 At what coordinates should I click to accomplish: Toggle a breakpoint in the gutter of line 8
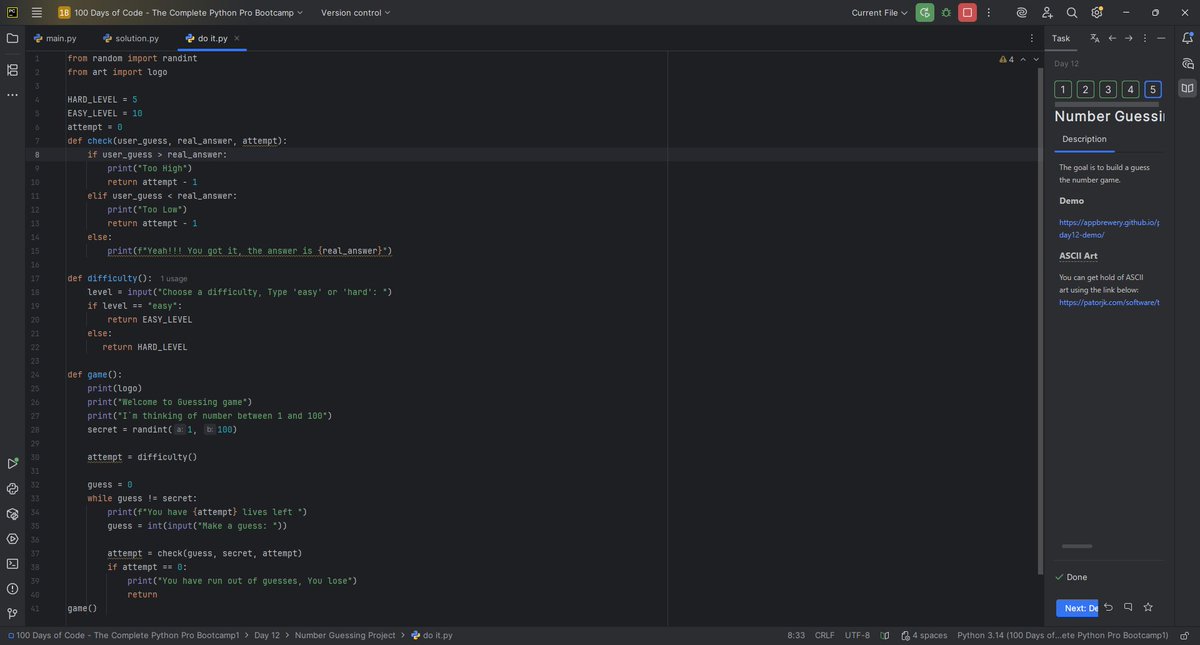(x=52, y=153)
